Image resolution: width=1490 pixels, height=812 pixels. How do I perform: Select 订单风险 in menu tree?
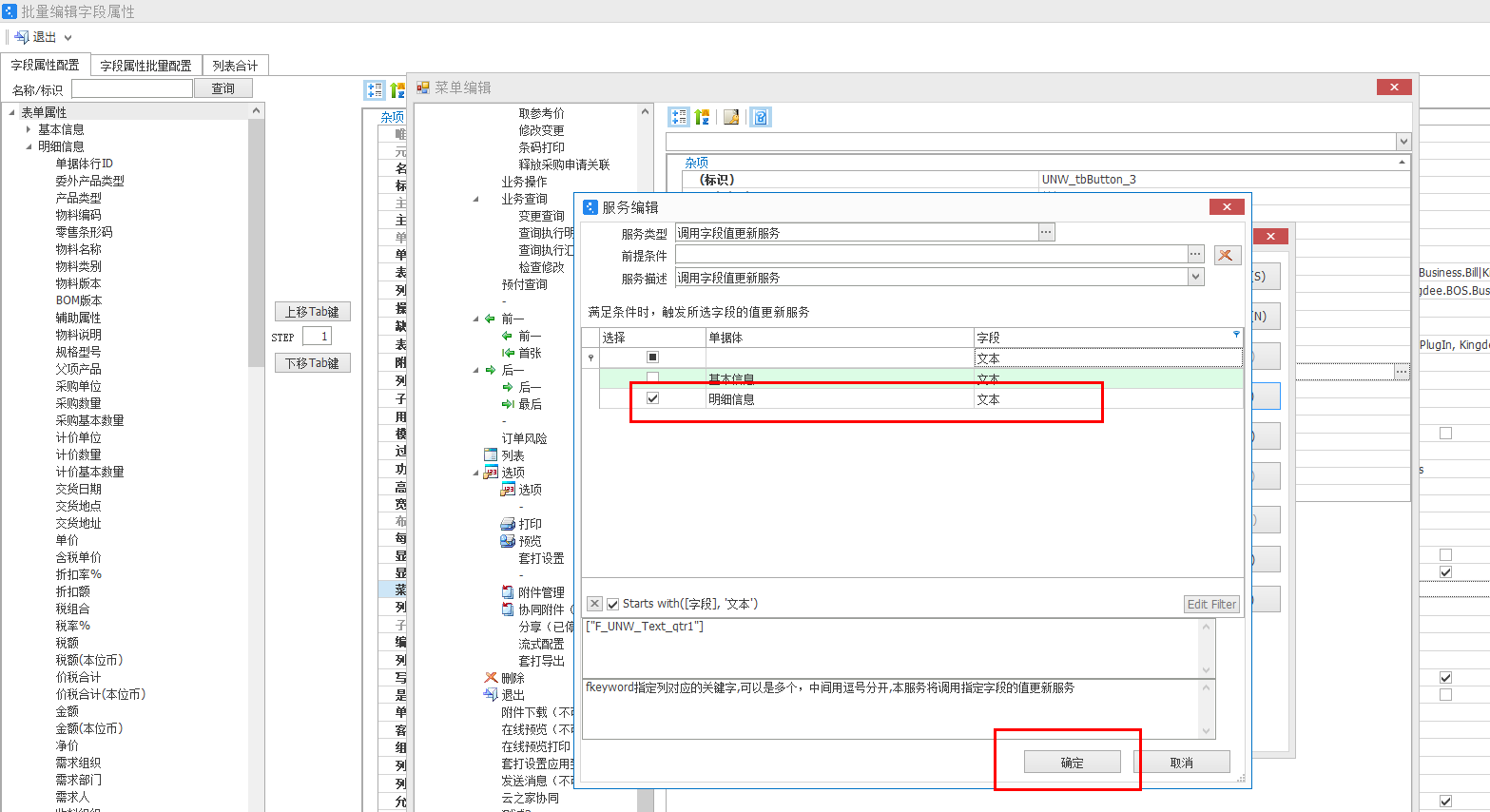[524, 438]
